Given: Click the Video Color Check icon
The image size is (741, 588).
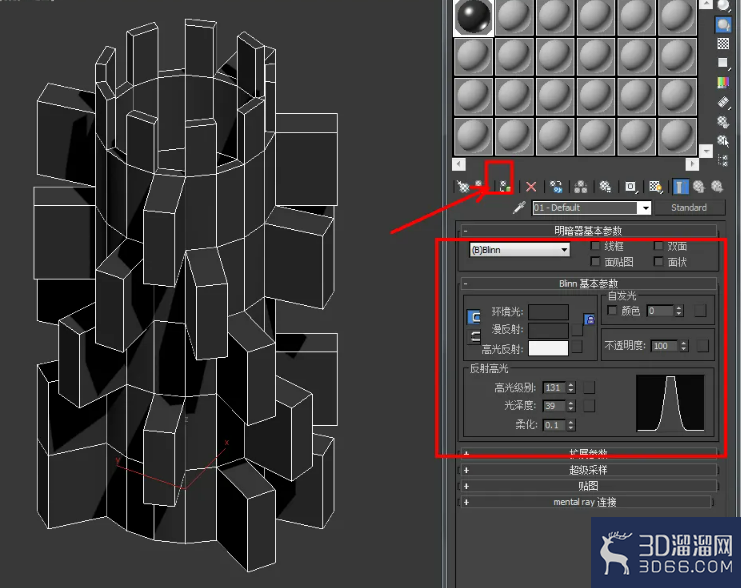Looking at the screenshot, I should [x=723, y=82].
